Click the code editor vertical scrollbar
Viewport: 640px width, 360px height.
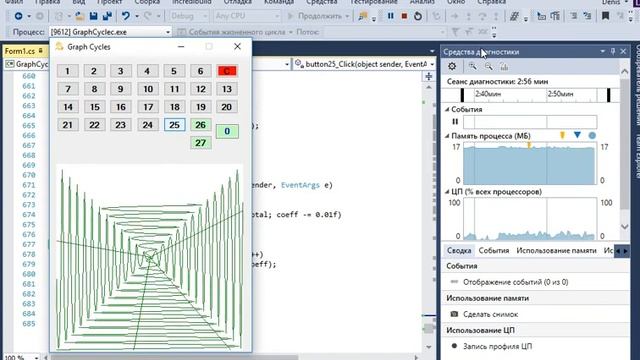[429, 216]
